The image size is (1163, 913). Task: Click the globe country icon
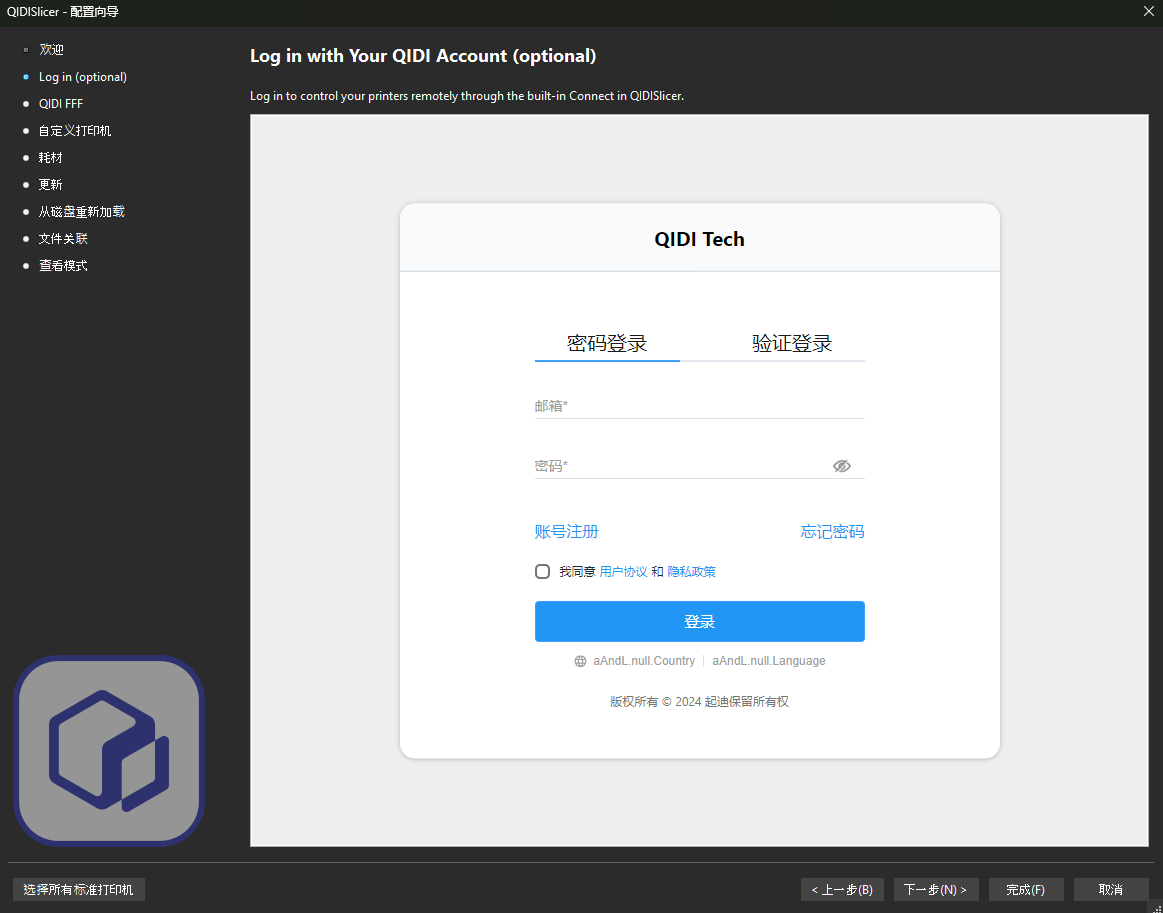[580, 661]
